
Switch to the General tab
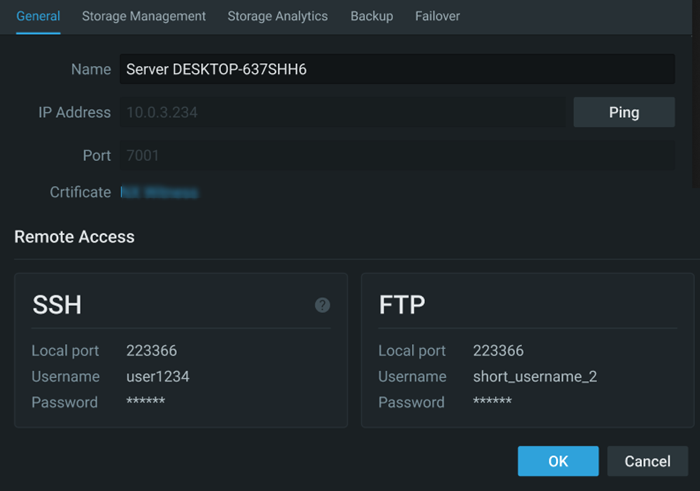click(38, 17)
